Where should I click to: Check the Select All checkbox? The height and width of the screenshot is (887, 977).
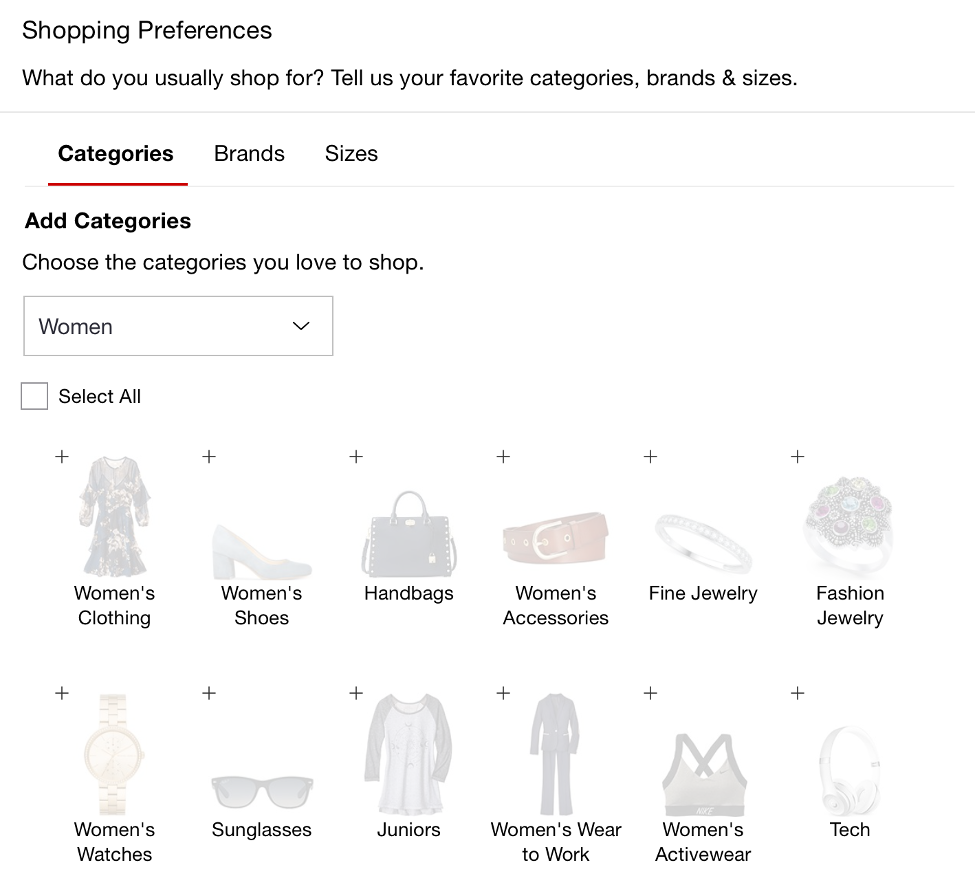tap(35, 396)
